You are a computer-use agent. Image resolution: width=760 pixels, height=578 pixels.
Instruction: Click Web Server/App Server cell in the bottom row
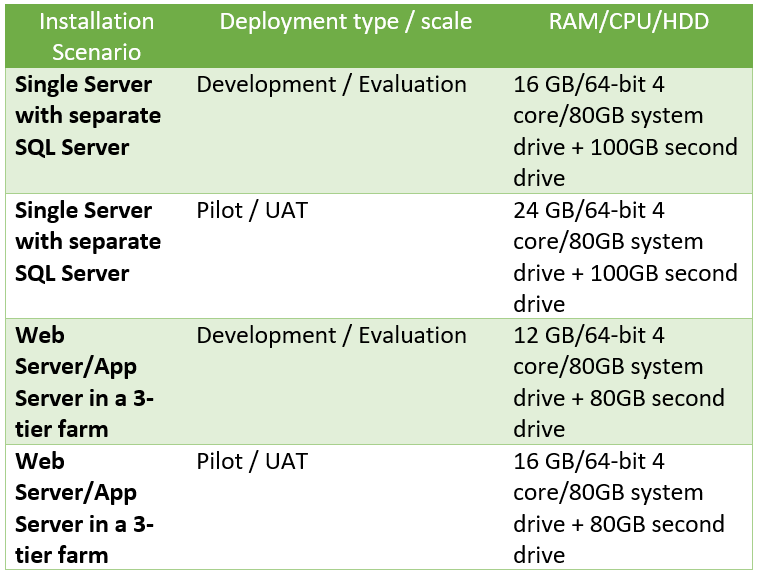pyautogui.click(x=84, y=508)
